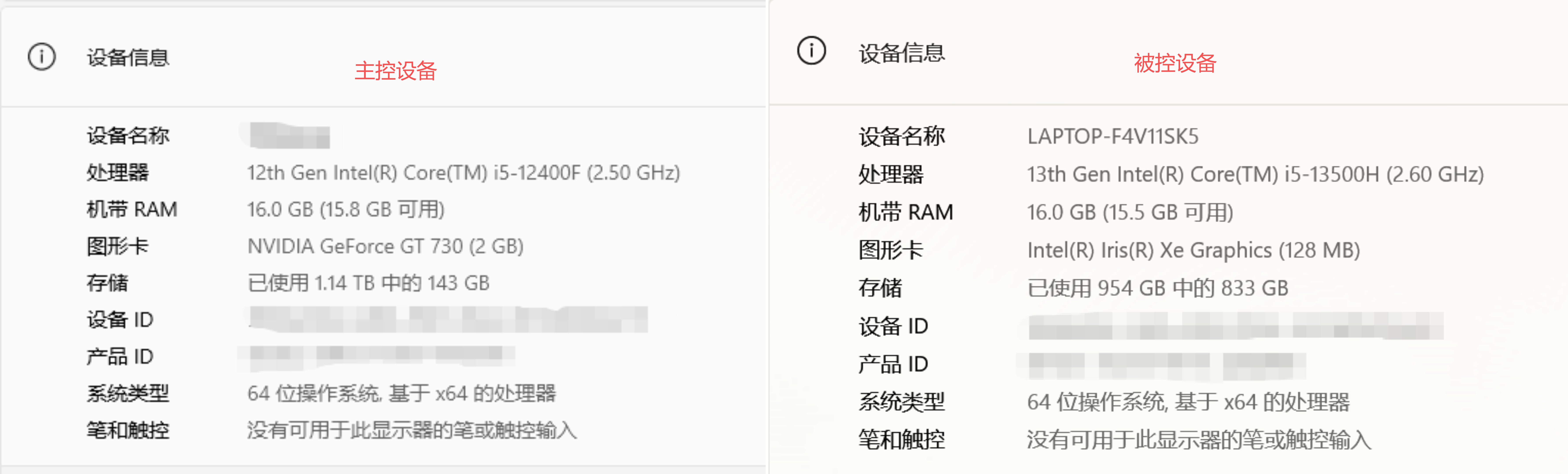1568x474 pixels.
Task: Click the right panel's device info icon
Action: coord(811,50)
